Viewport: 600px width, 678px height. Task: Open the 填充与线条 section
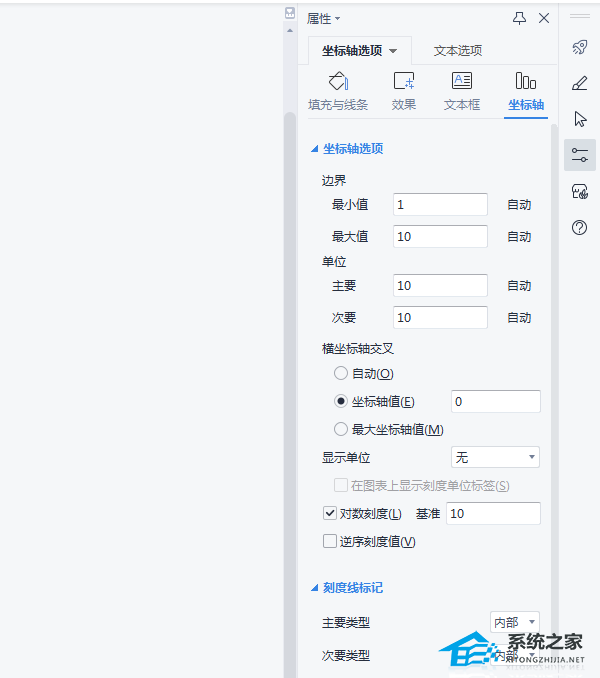(x=338, y=92)
